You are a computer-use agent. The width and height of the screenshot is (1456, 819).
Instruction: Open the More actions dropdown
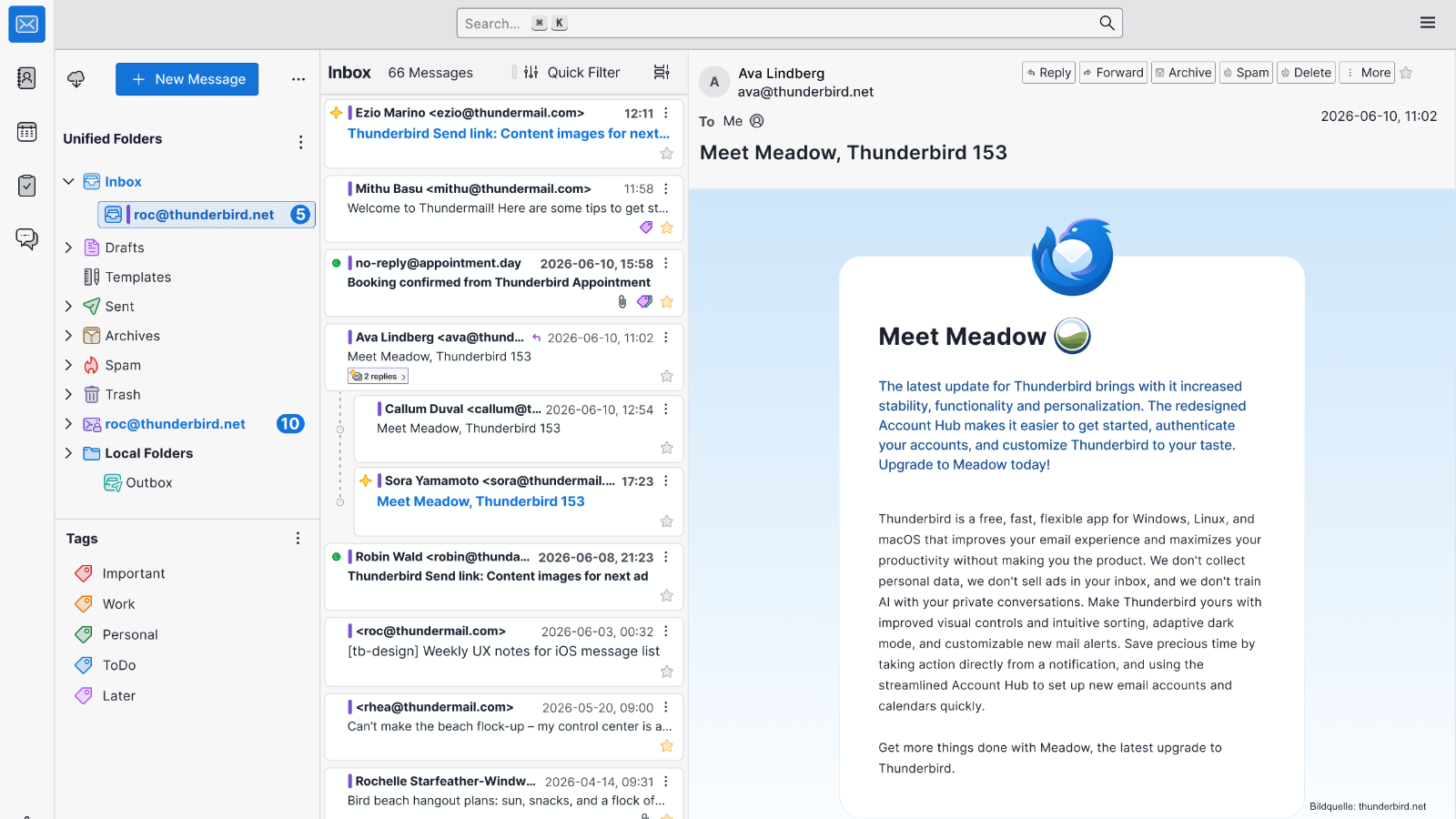click(1367, 73)
